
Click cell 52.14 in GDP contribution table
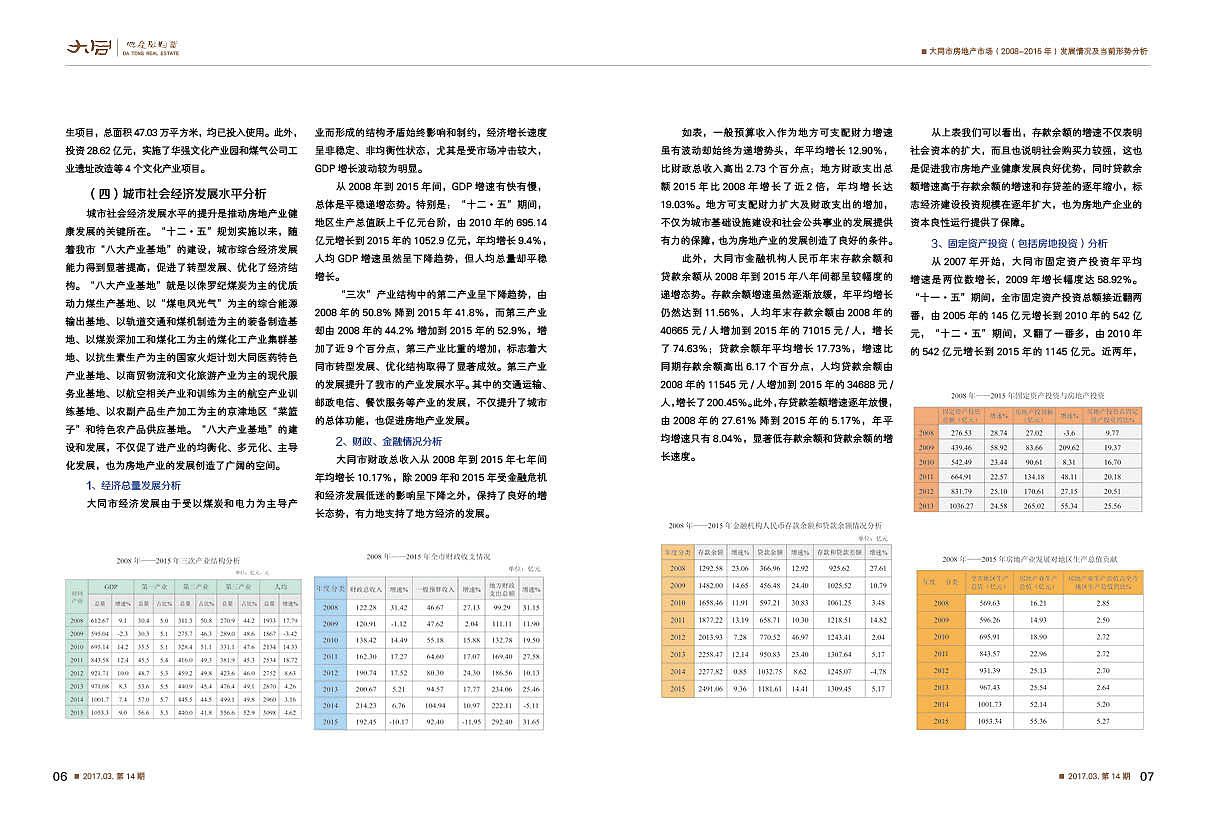click(x=1038, y=704)
